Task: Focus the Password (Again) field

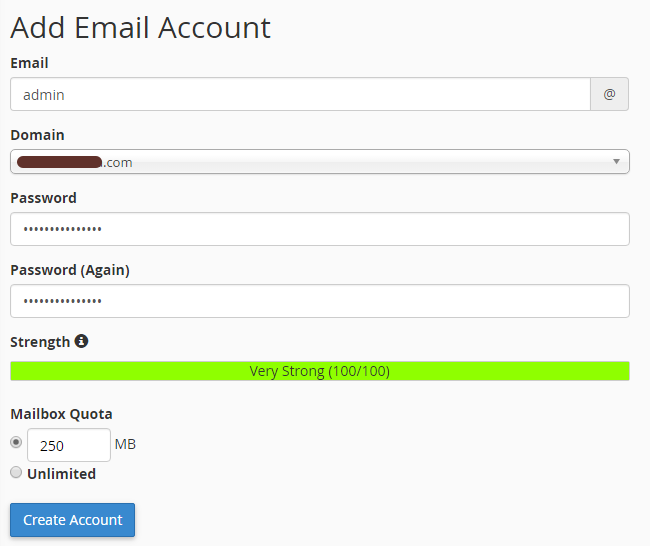Action: (319, 301)
